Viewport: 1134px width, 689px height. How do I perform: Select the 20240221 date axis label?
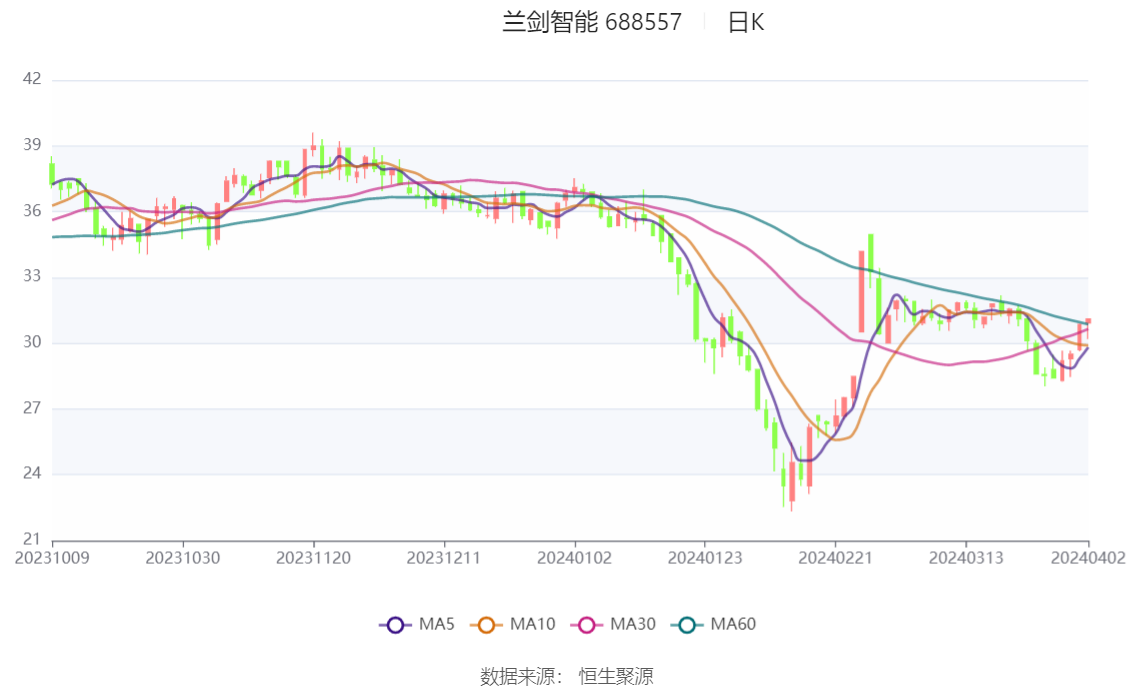[835, 558]
